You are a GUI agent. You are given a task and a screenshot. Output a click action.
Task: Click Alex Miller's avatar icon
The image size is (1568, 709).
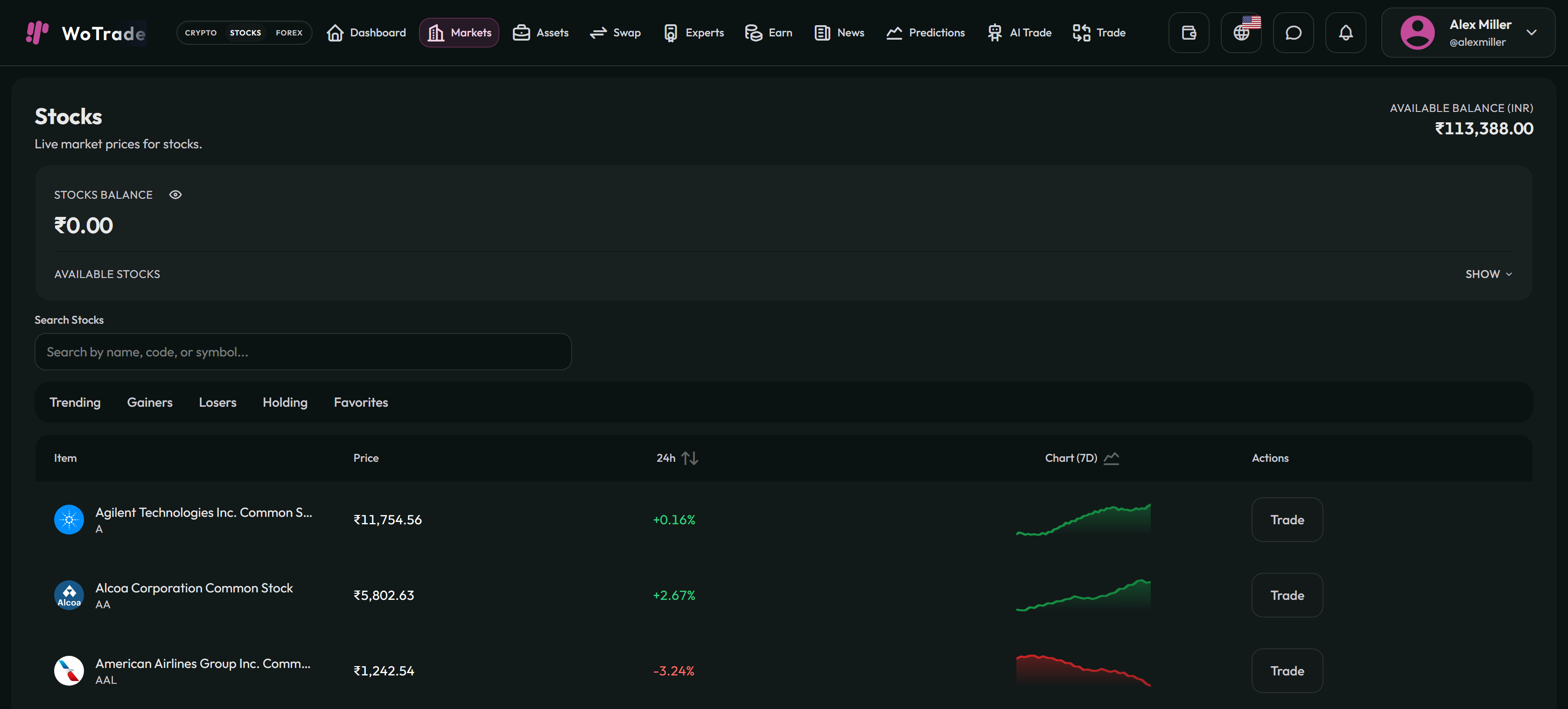[1418, 33]
